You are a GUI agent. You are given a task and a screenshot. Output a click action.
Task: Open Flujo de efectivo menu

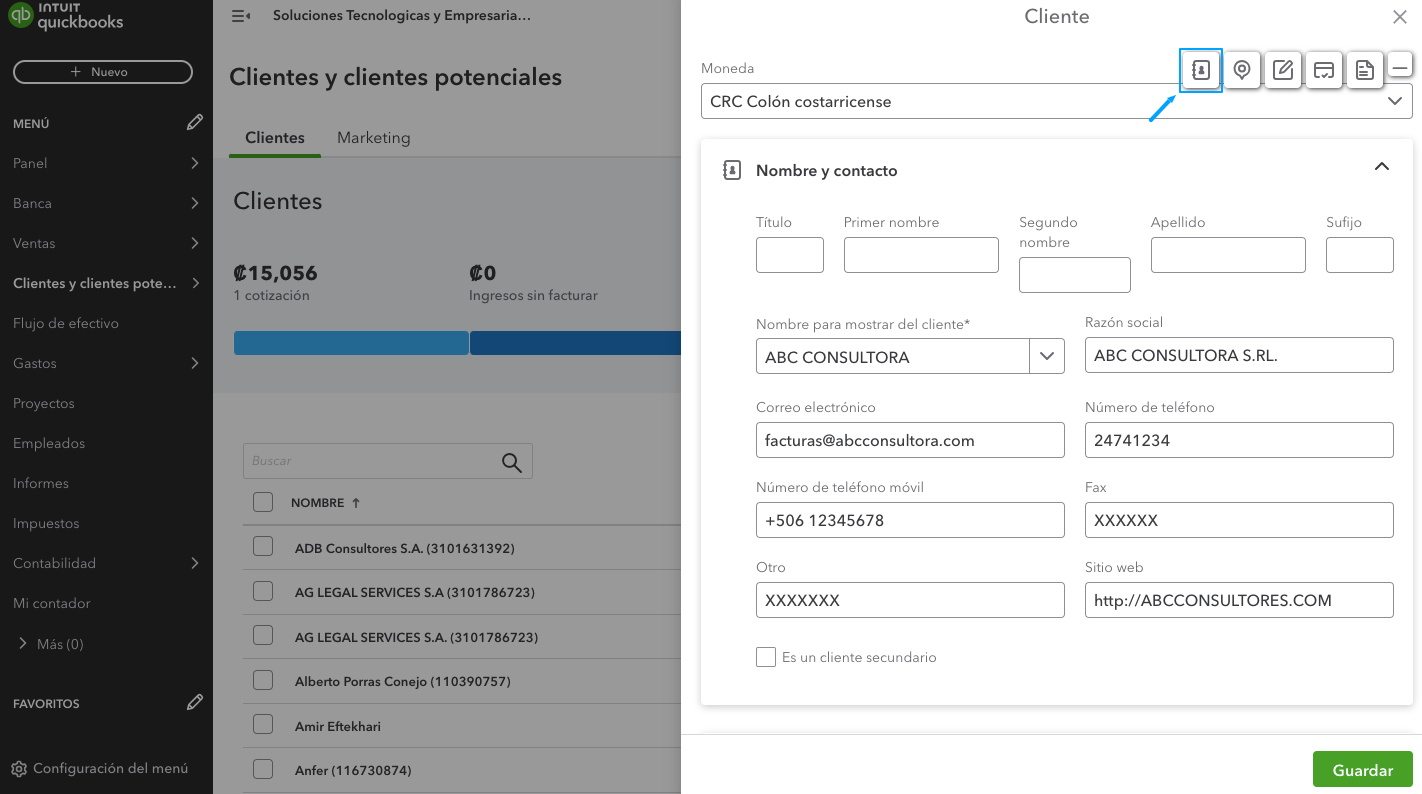pyautogui.click(x=66, y=323)
